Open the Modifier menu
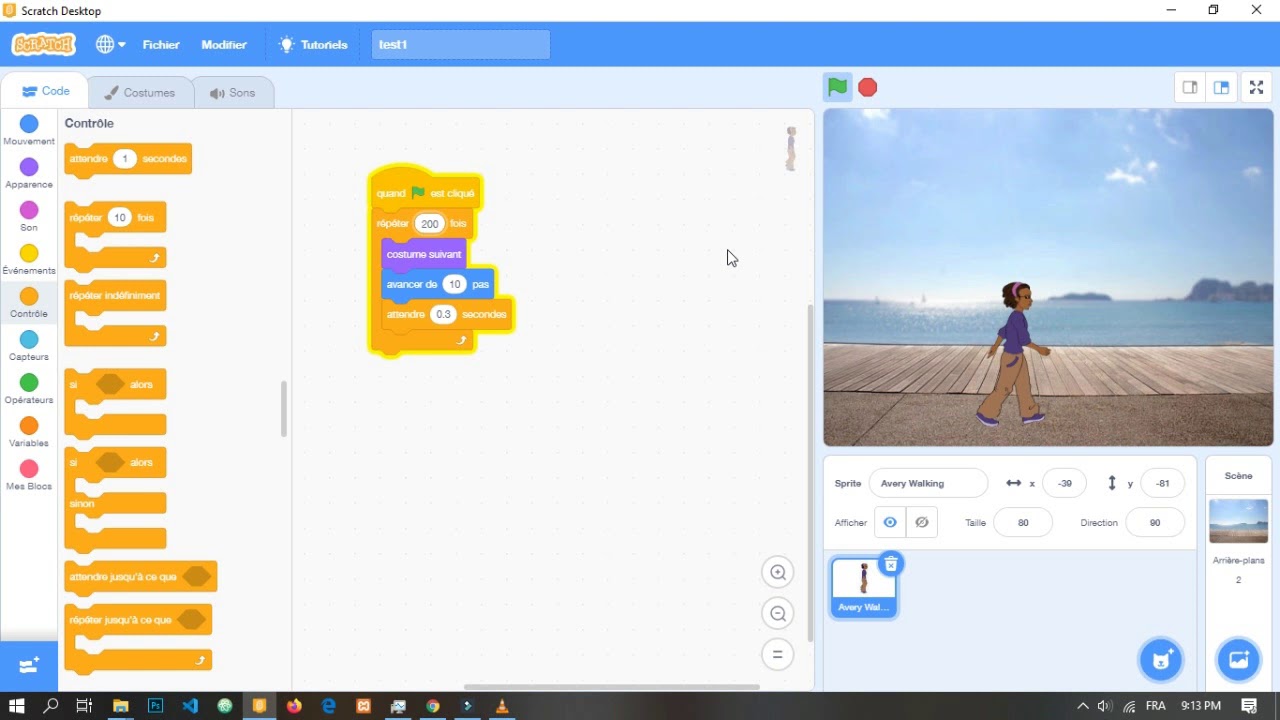The height and width of the screenshot is (720, 1280). [224, 45]
